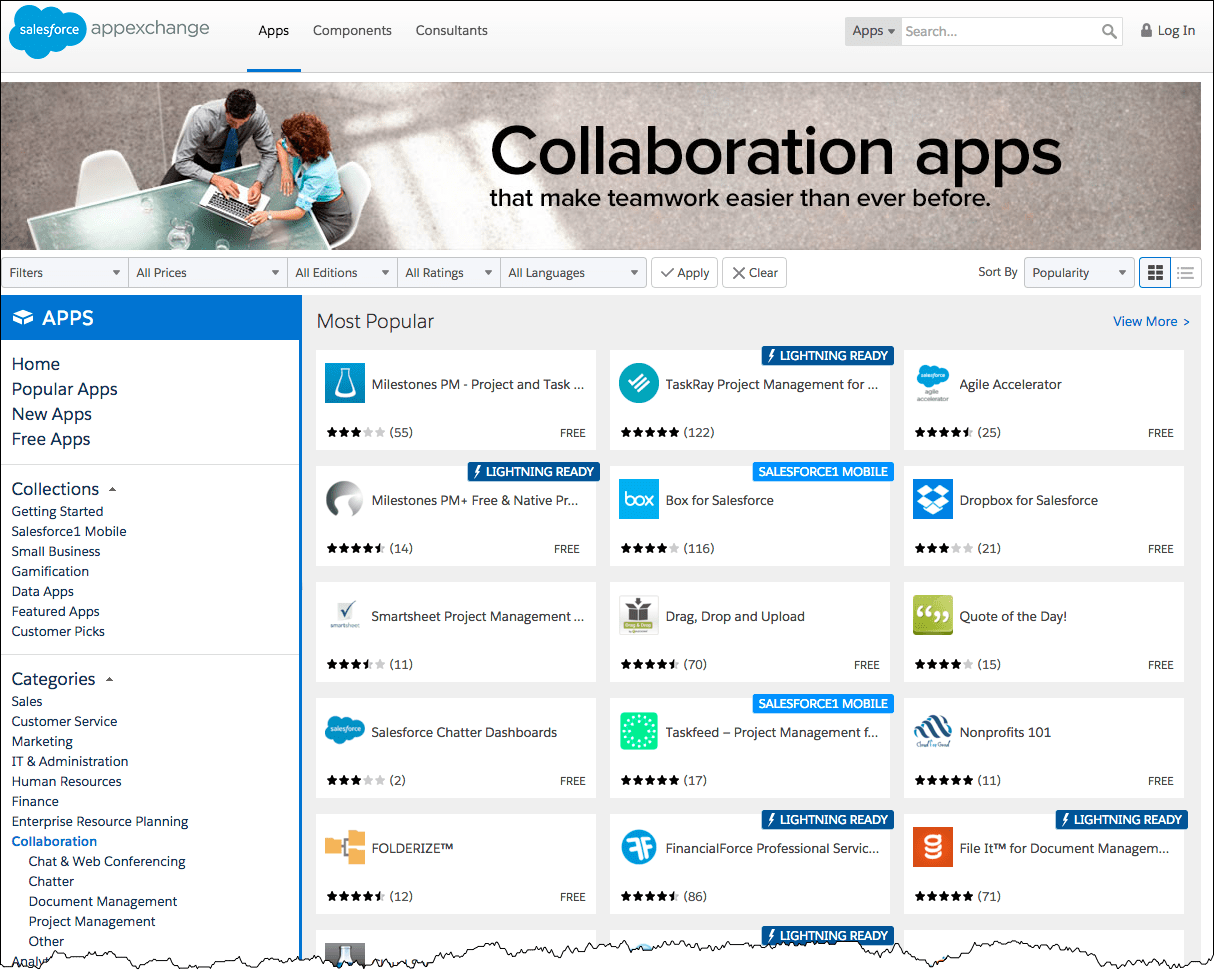Click the Nonprofits 101 app icon
The height and width of the screenshot is (970, 1214).
click(933, 732)
